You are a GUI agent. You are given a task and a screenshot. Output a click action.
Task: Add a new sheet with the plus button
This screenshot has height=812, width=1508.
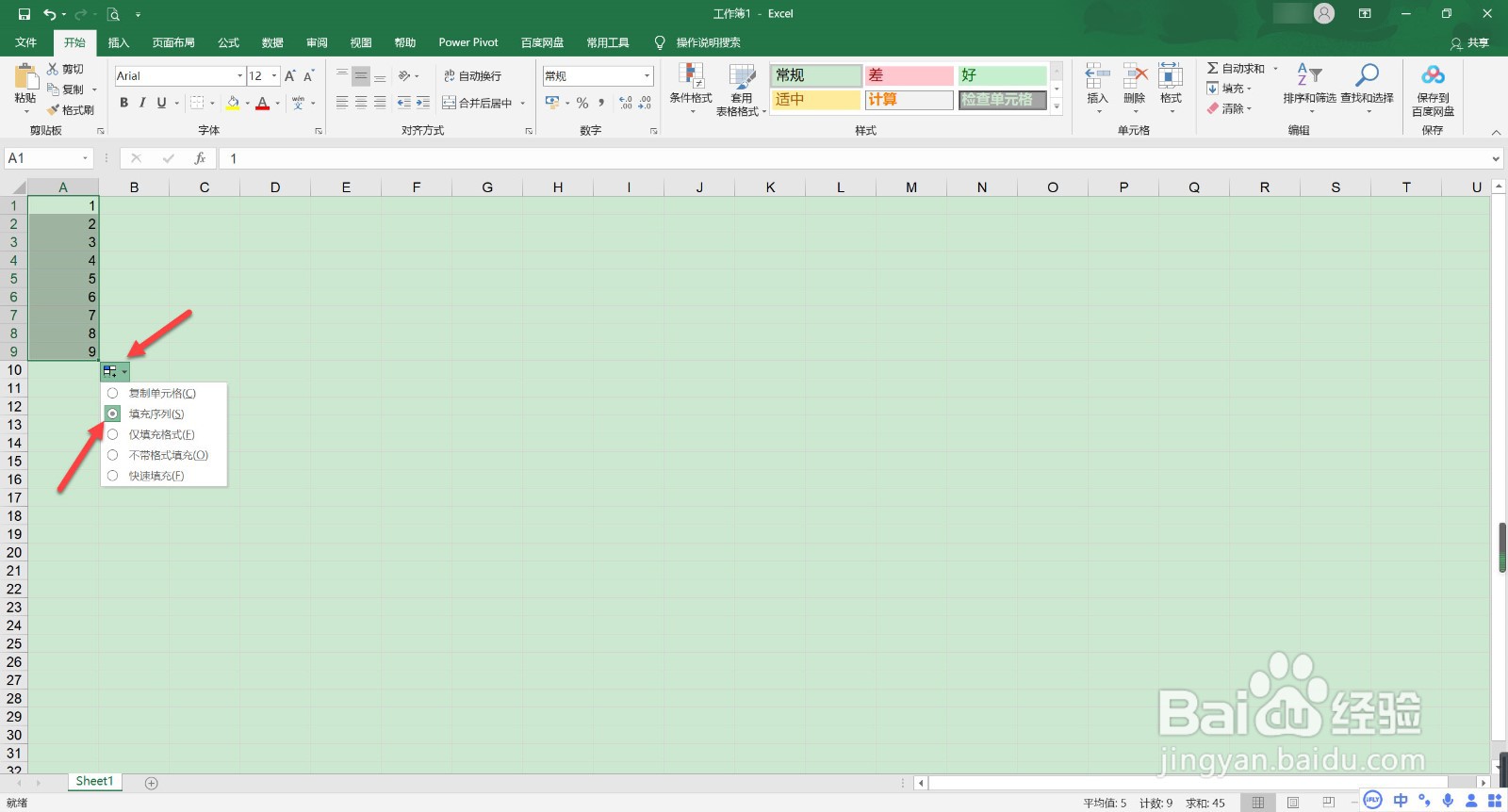tap(152, 783)
